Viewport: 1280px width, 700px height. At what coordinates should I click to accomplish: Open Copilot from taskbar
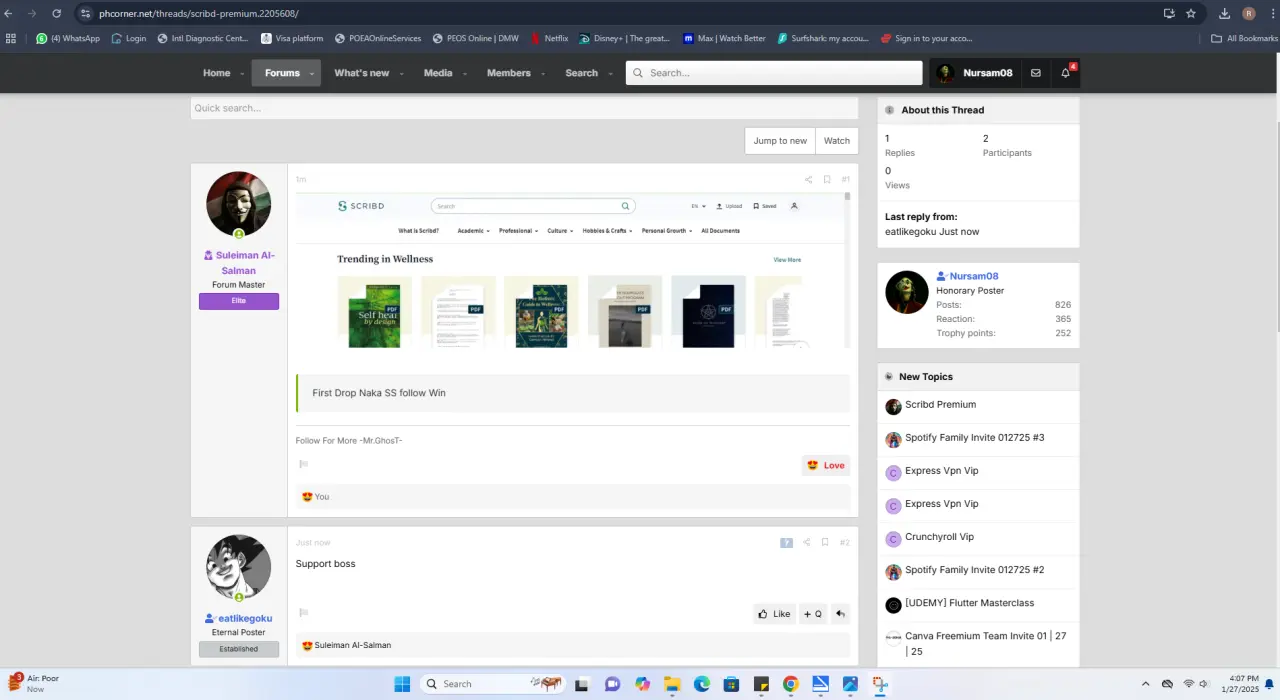point(642,684)
